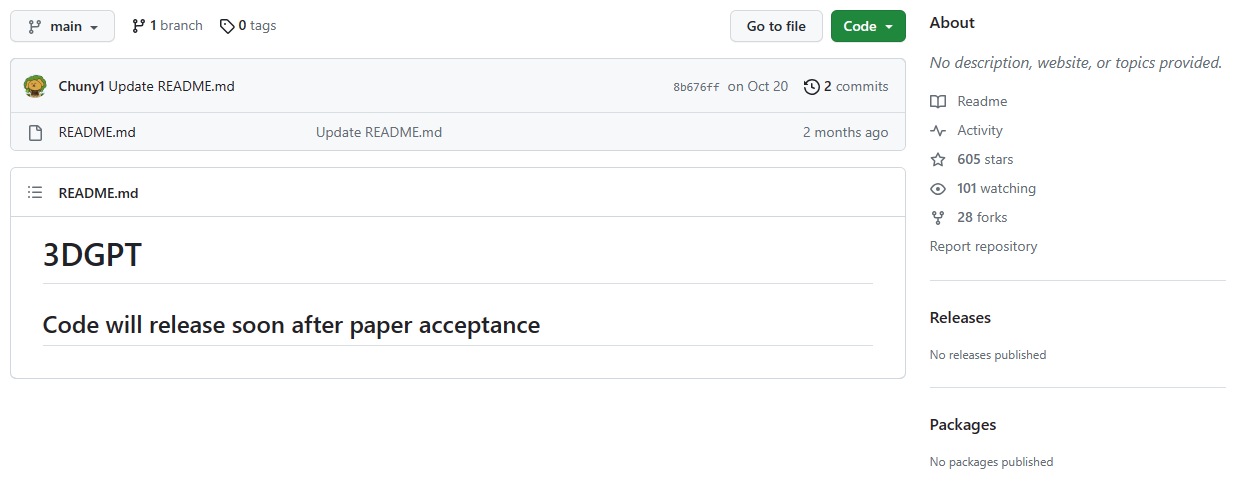Viewport: 1248px width, 485px height.
Task: Open Chuny1's avatar image
Action: [35, 86]
